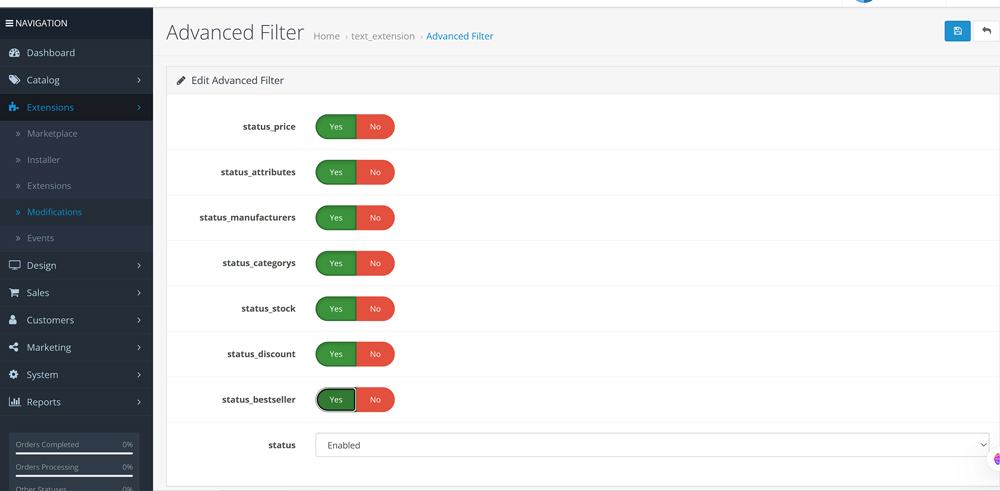Click the Orders Completed progress bar

coord(74,453)
